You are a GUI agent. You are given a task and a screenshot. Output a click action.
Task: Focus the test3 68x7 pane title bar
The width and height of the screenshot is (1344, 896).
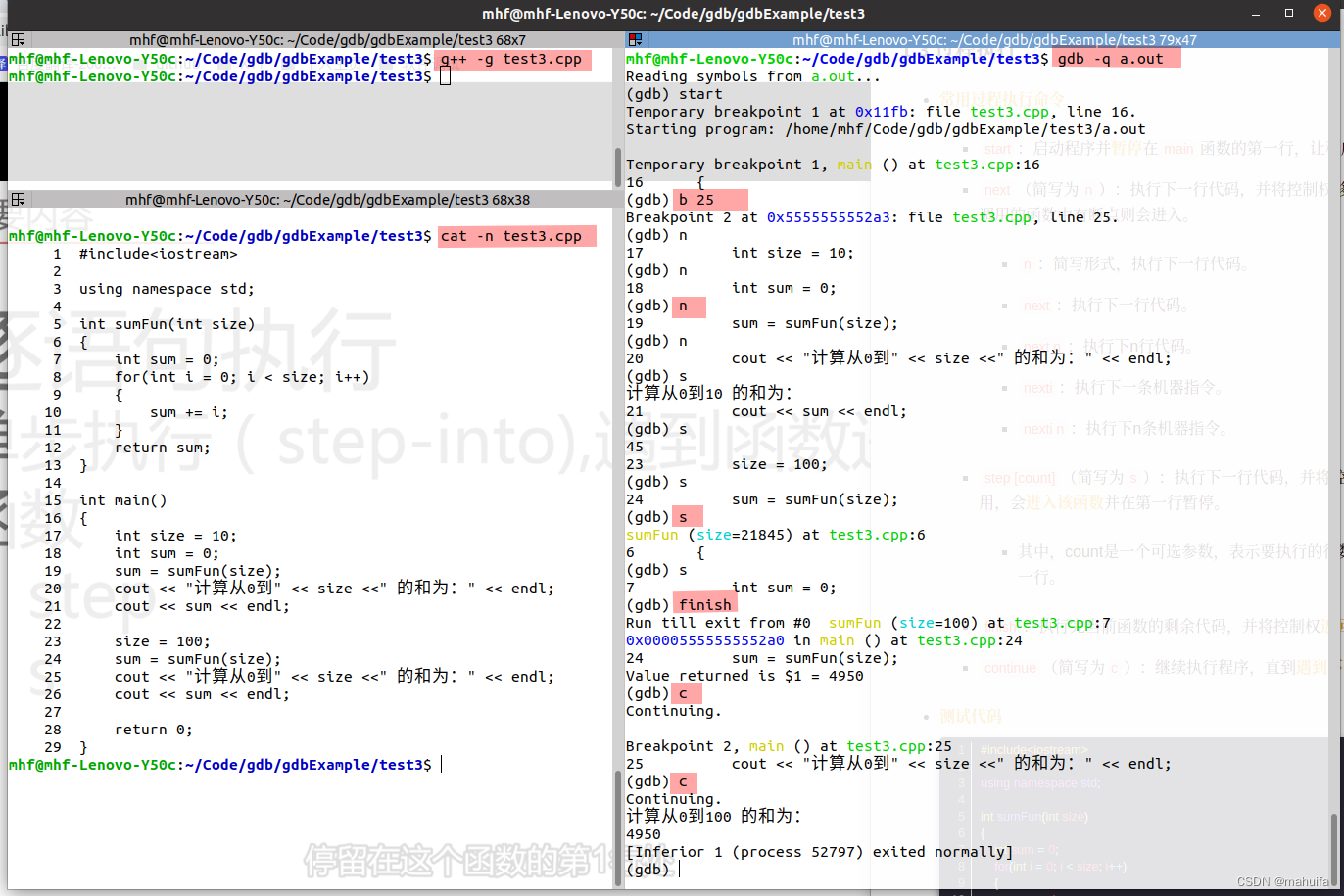(x=327, y=40)
